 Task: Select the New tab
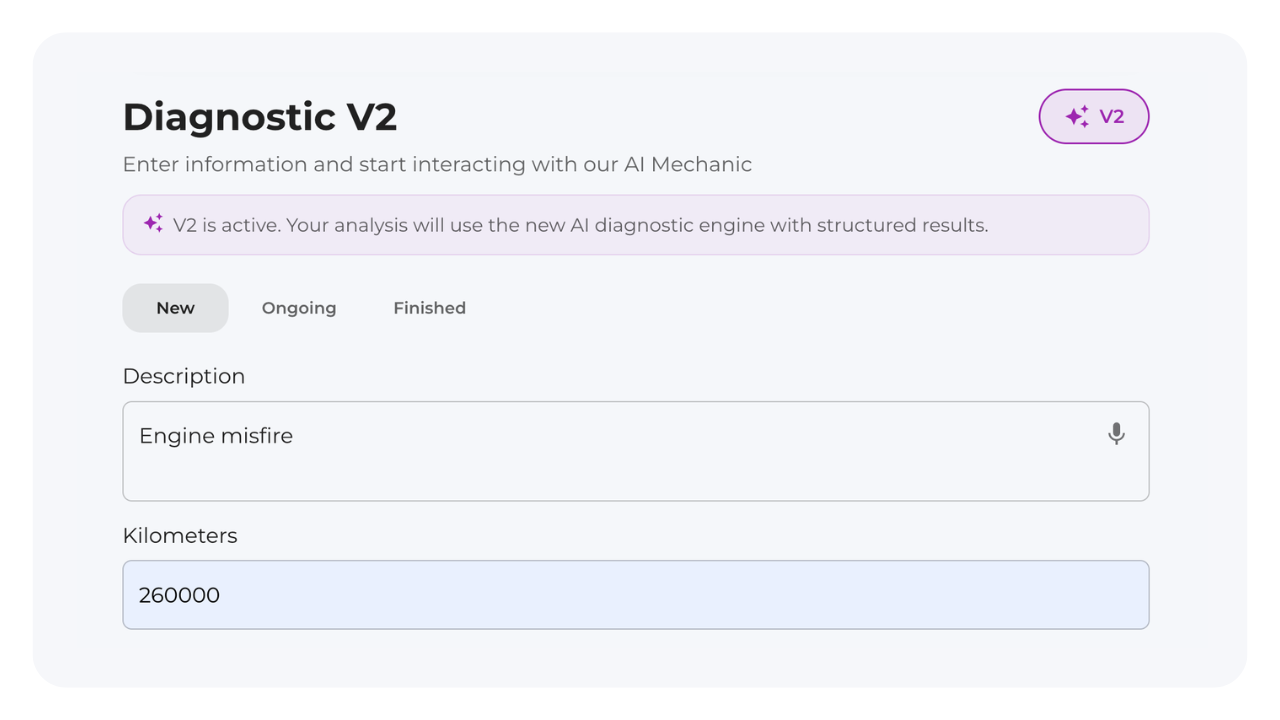click(175, 308)
